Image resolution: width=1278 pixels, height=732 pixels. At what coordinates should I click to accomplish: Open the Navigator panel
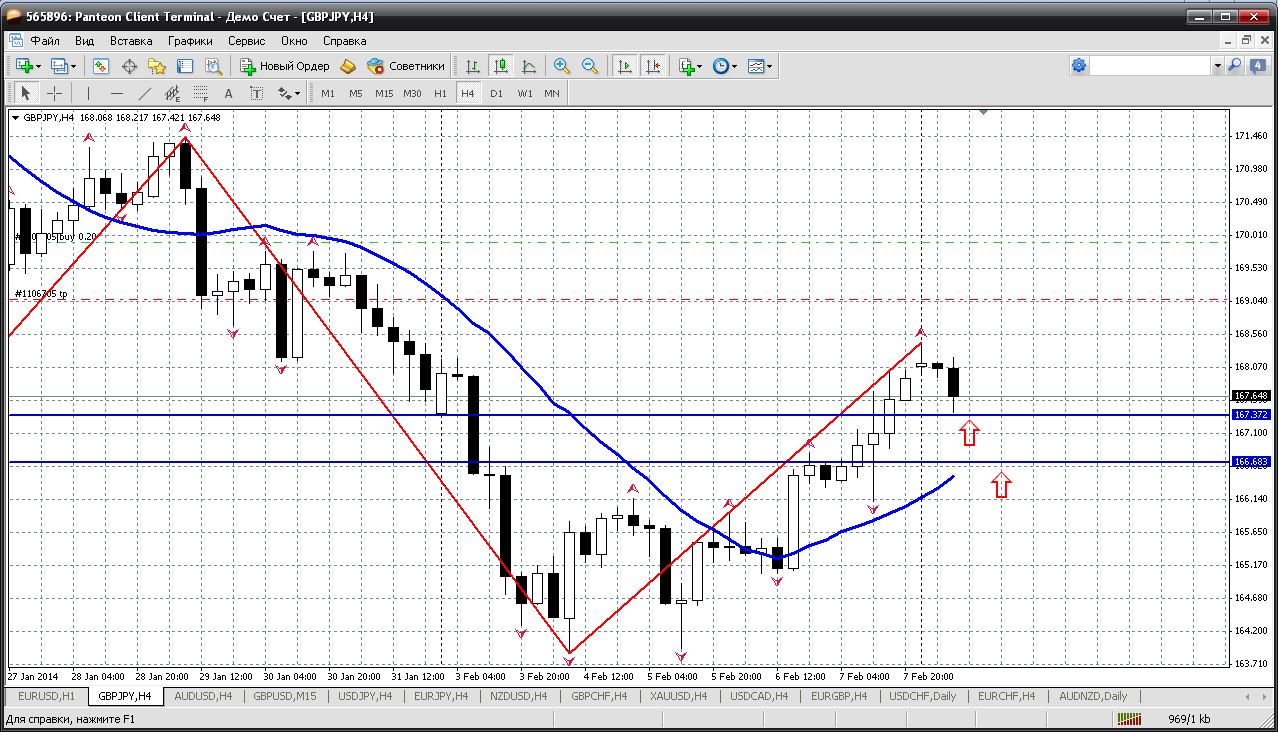tap(157, 66)
